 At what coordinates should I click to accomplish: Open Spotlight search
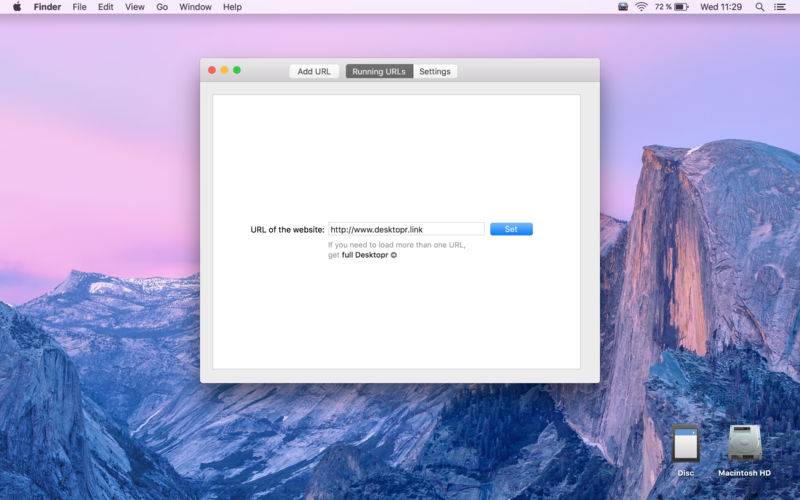pyautogui.click(x=760, y=7)
